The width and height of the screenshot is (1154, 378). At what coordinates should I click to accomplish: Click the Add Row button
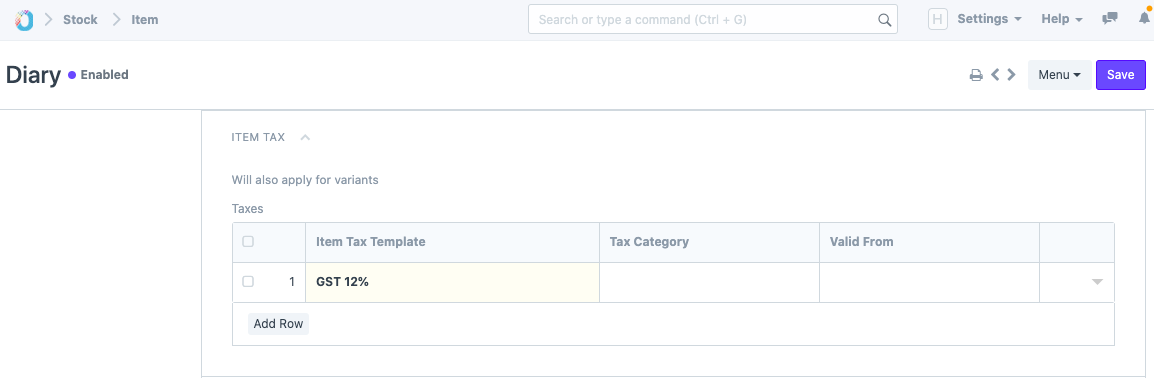coord(278,324)
